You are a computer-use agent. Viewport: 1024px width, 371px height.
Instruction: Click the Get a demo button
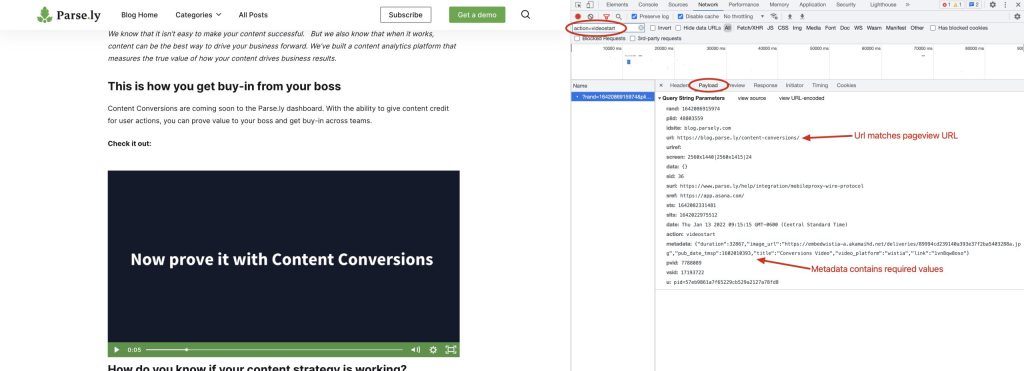tap(477, 14)
